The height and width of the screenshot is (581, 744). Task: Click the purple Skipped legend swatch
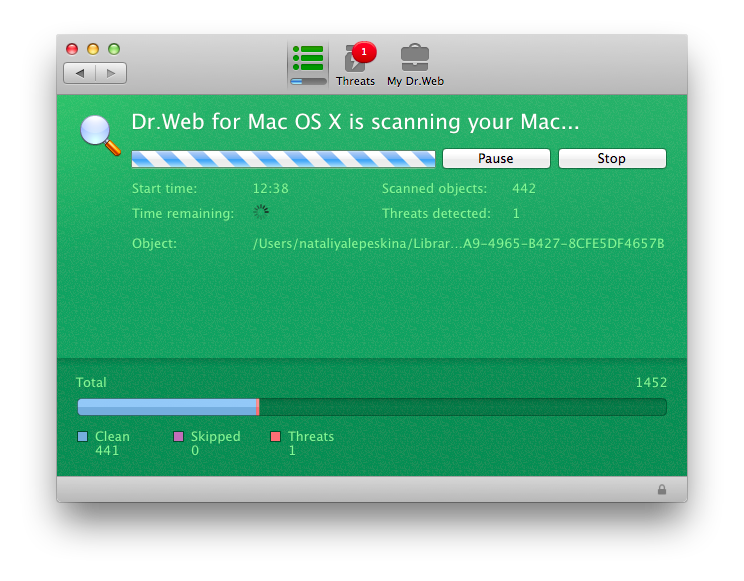click(x=178, y=436)
